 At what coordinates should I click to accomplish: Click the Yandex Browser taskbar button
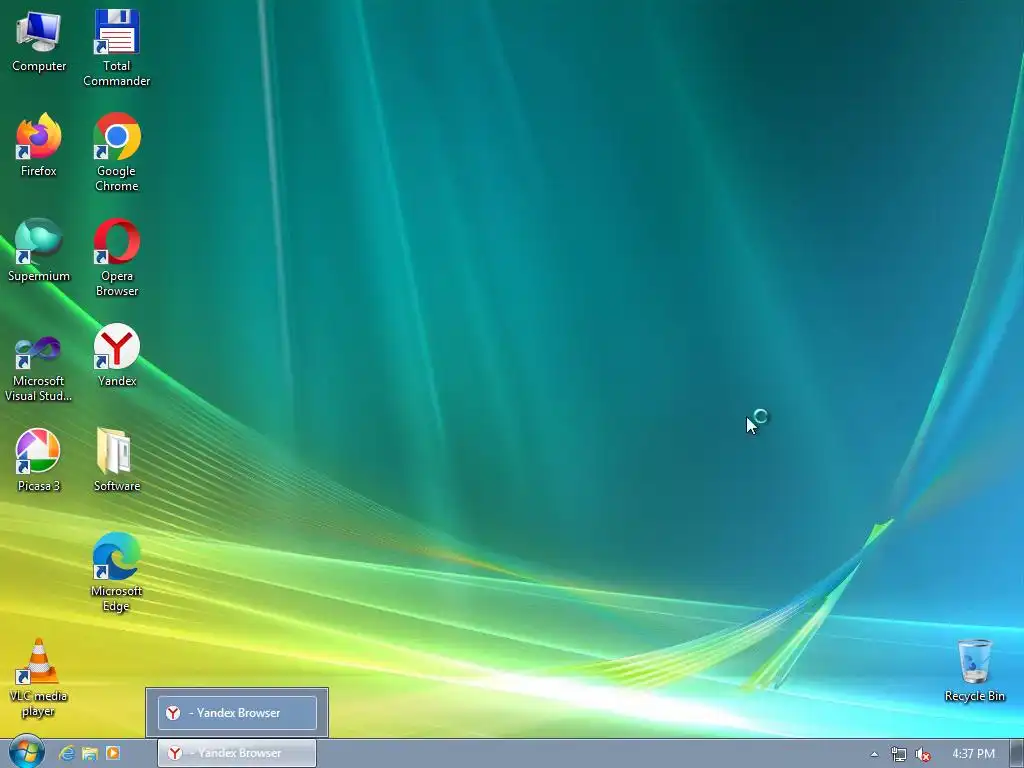click(x=236, y=753)
